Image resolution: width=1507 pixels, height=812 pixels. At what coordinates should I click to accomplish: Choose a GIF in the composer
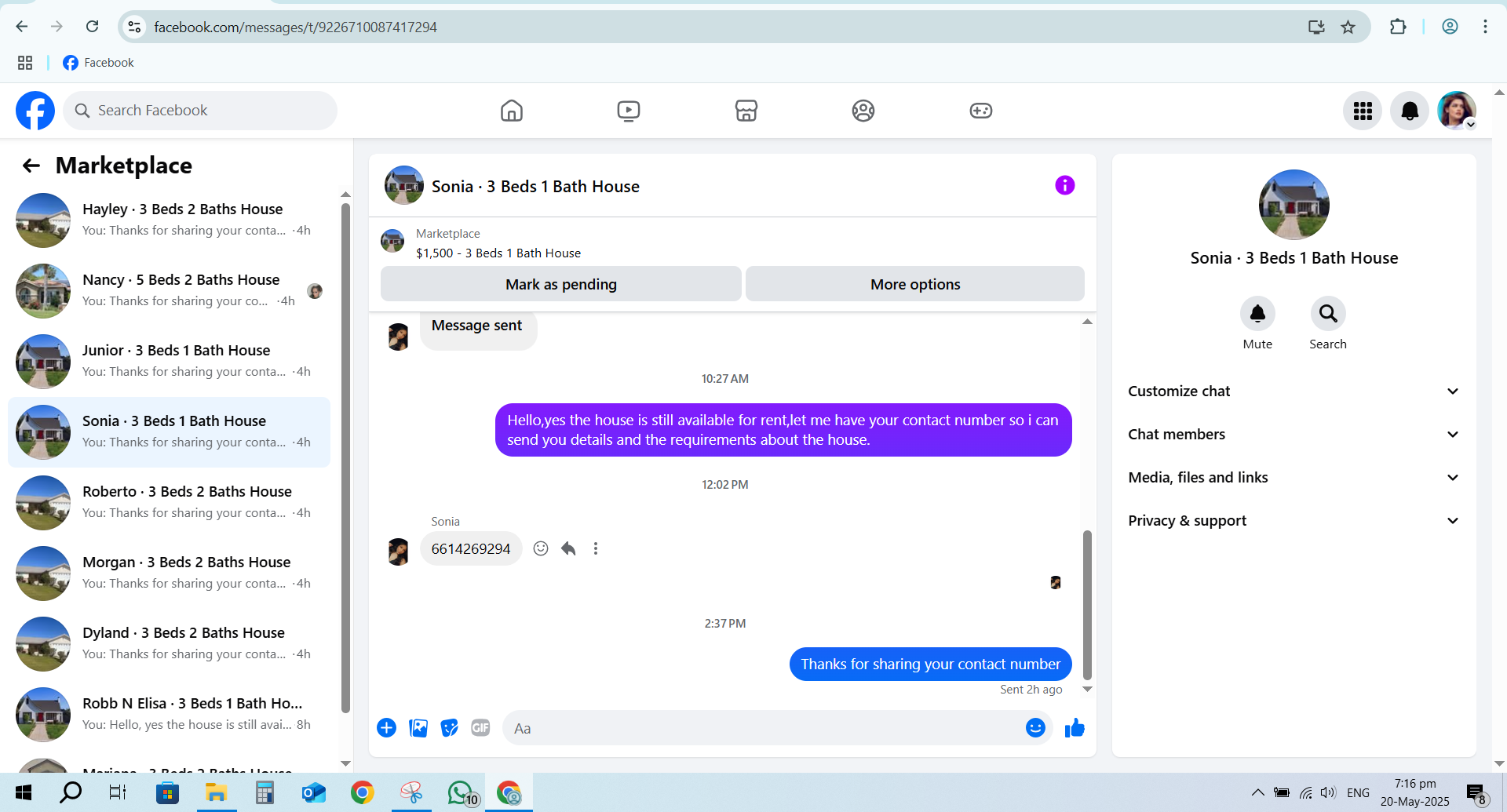[x=480, y=728]
